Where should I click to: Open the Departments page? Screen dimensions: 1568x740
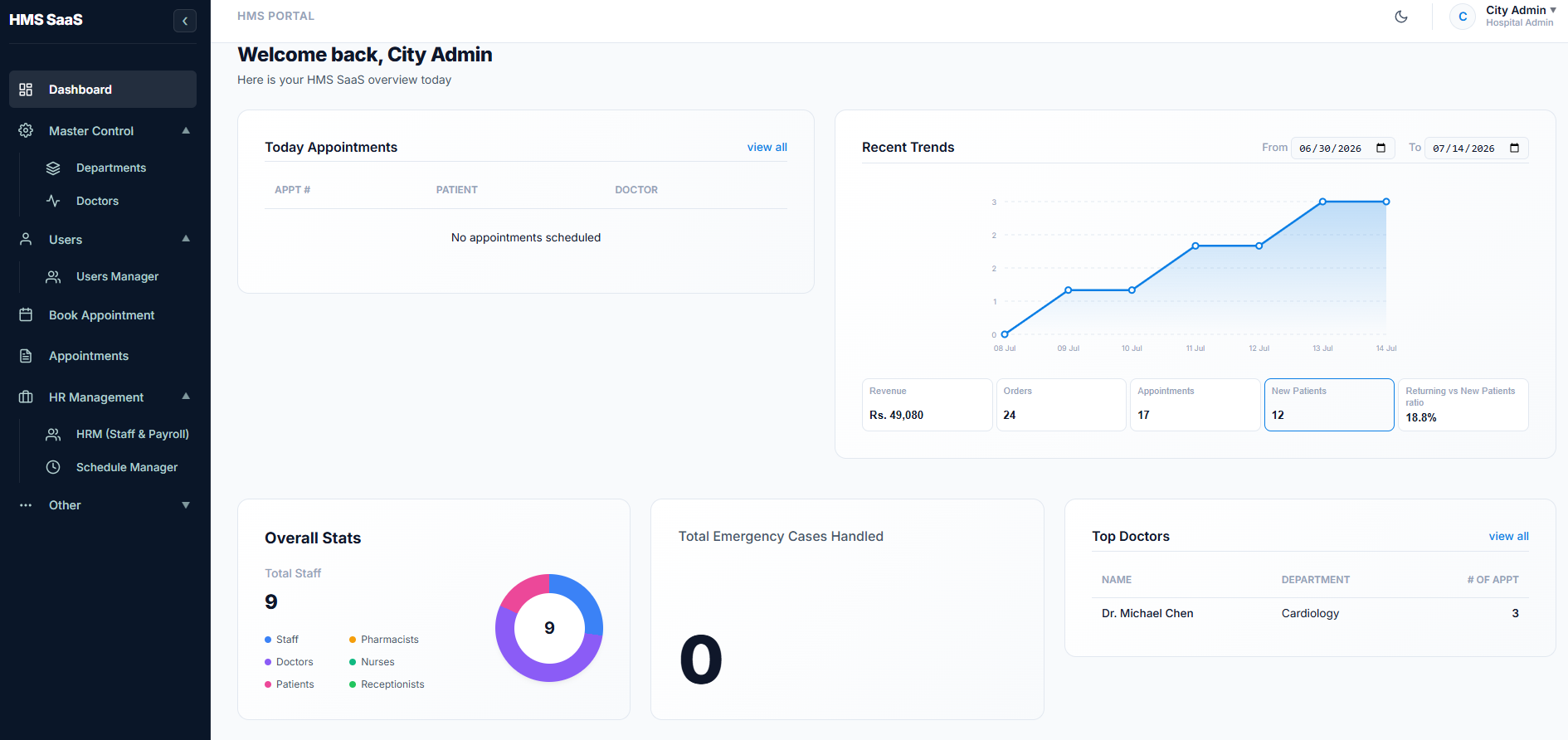111,168
